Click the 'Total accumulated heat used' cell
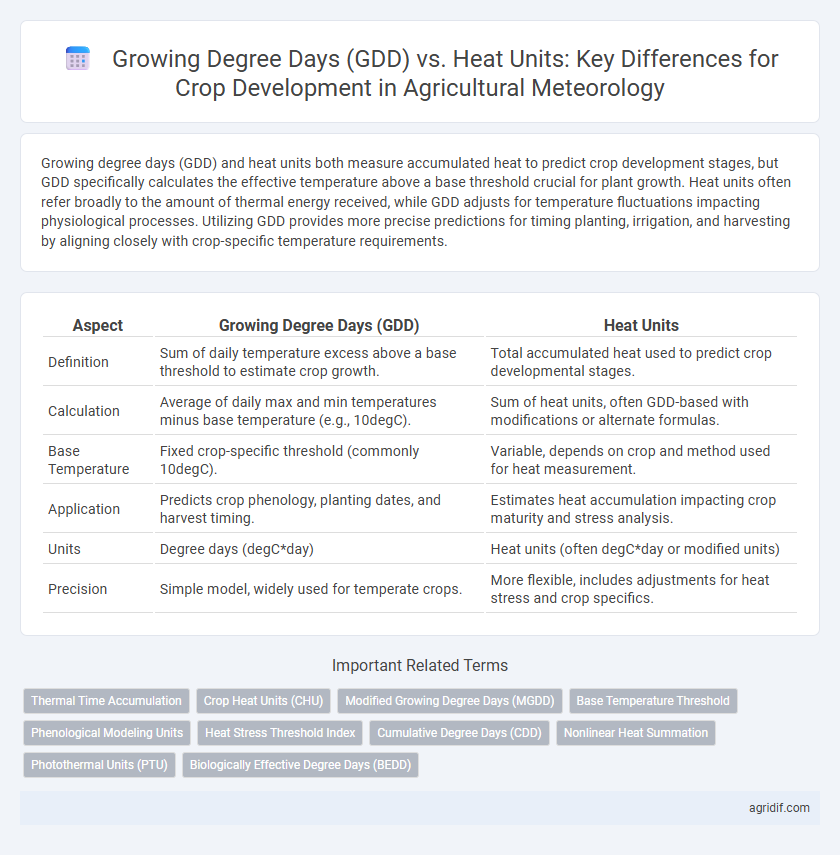The width and height of the screenshot is (840, 855). pos(641,362)
